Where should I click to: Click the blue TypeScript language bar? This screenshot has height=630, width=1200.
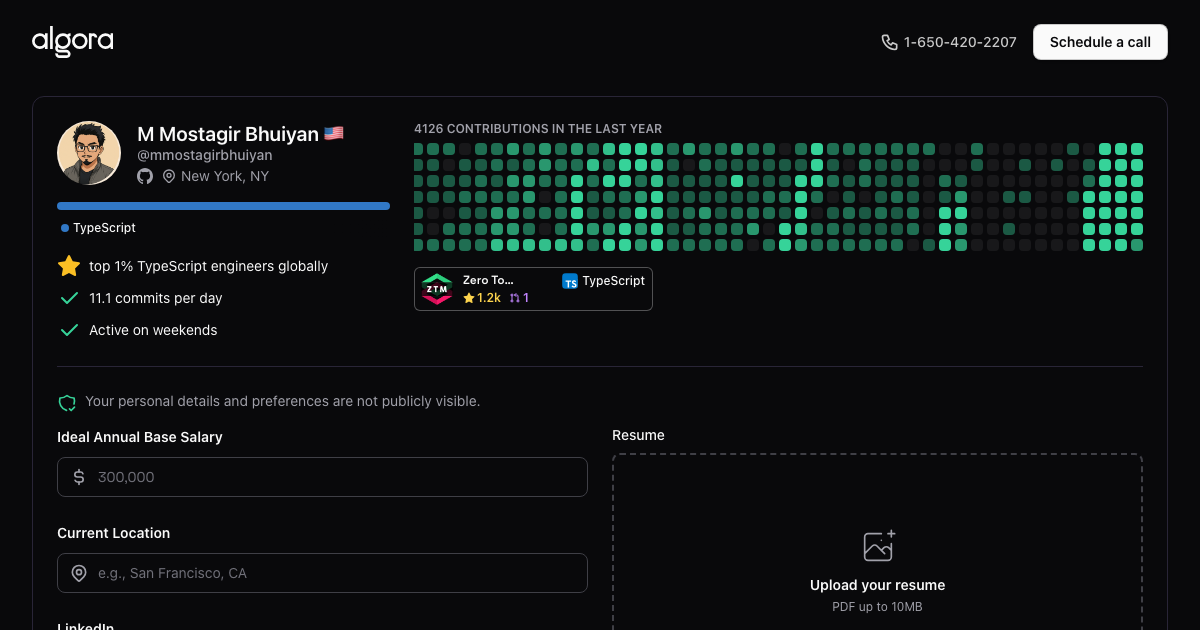click(x=223, y=206)
